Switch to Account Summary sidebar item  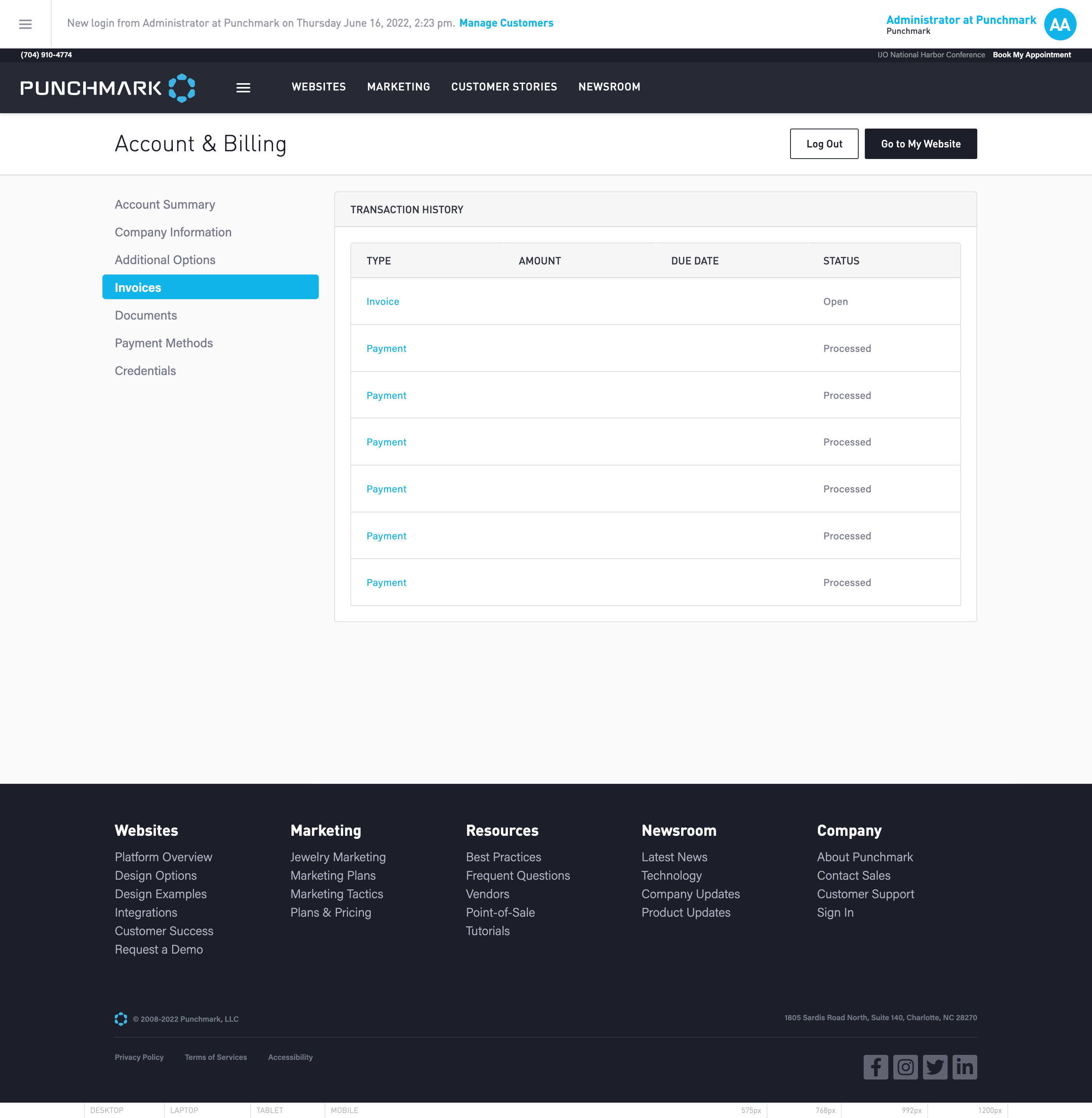164,205
